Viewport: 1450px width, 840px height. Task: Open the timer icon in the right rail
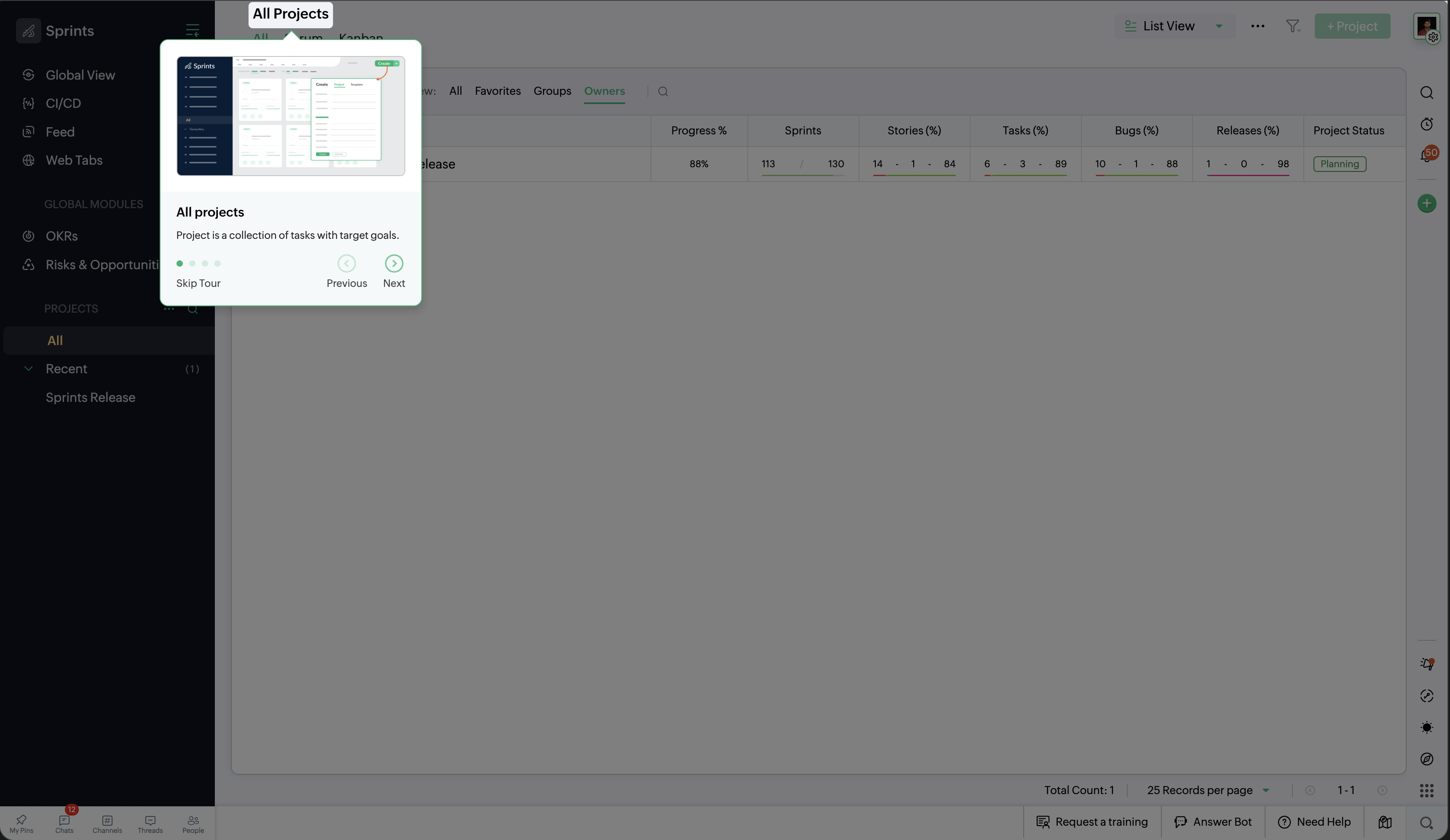[x=1427, y=124]
